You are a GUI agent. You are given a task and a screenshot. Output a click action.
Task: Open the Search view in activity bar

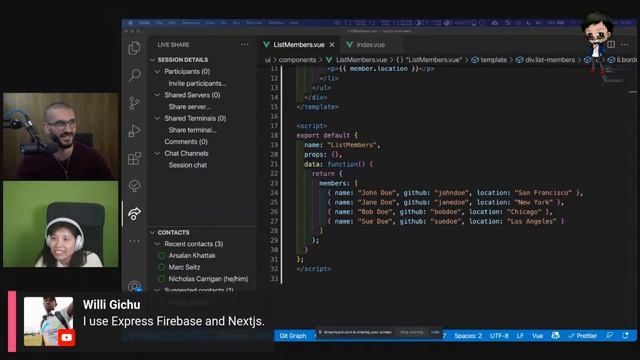tap(134, 76)
